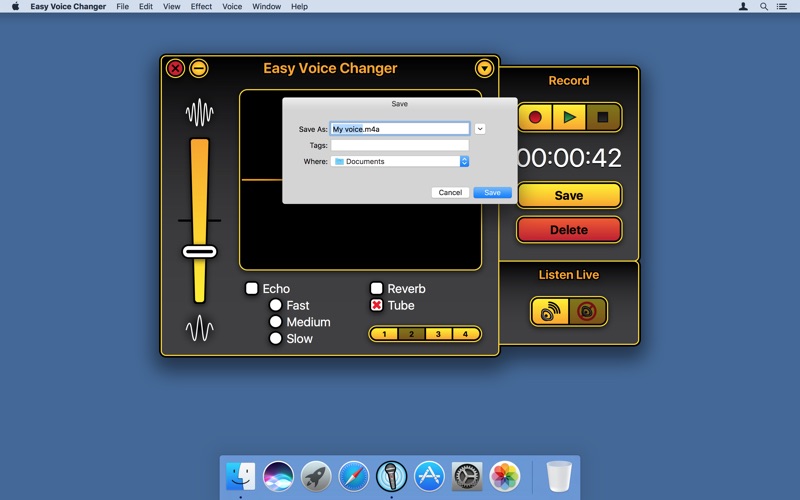Click the high pitch waveform icon
Image resolution: width=800 pixels, height=500 pixels.
pos(199,112)
